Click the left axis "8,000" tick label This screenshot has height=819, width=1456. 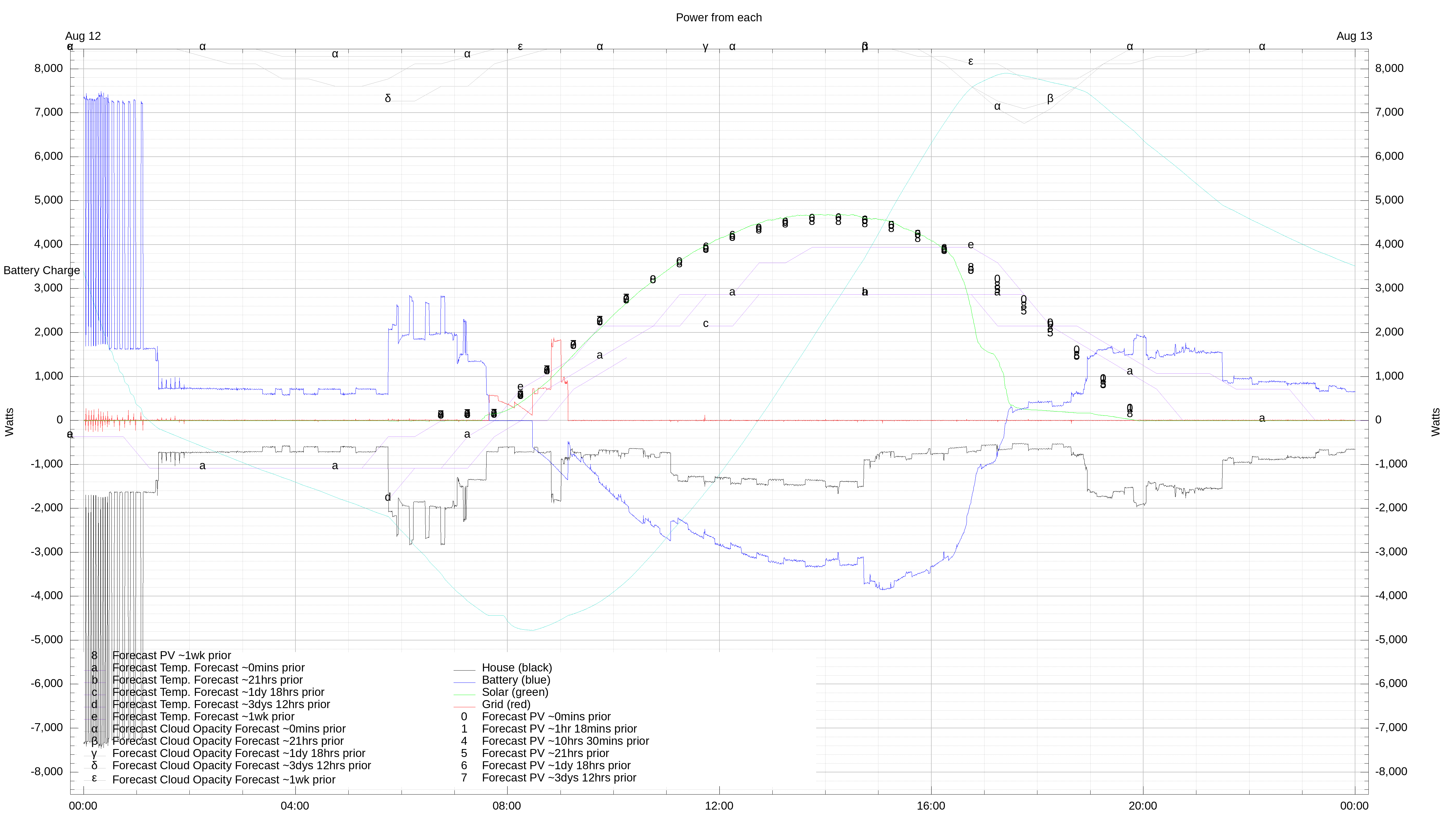click(x=49, y=68)
